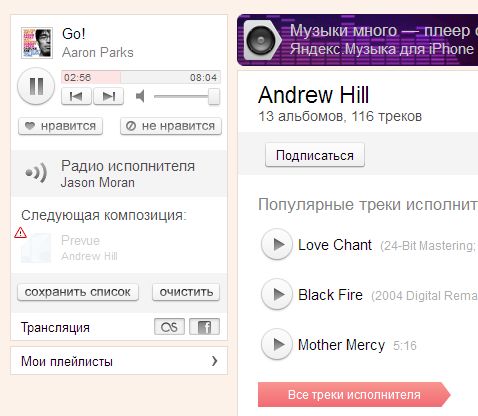Click the Andrew Hill page heading
478x416 pixels.
(314, 95)
